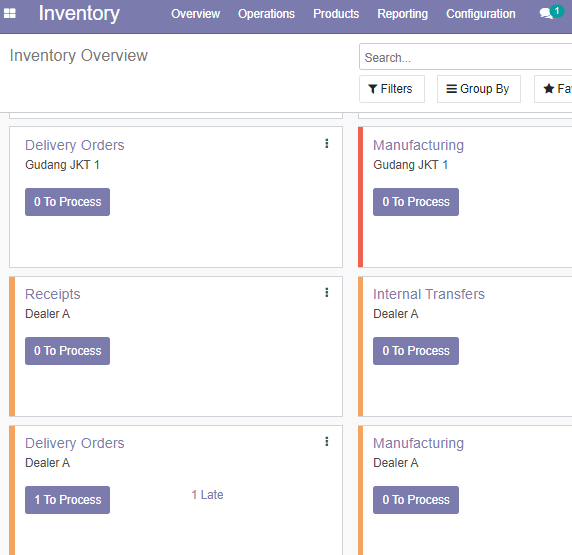
Task: Open the Reporting menu
Action: pos(402,14)
